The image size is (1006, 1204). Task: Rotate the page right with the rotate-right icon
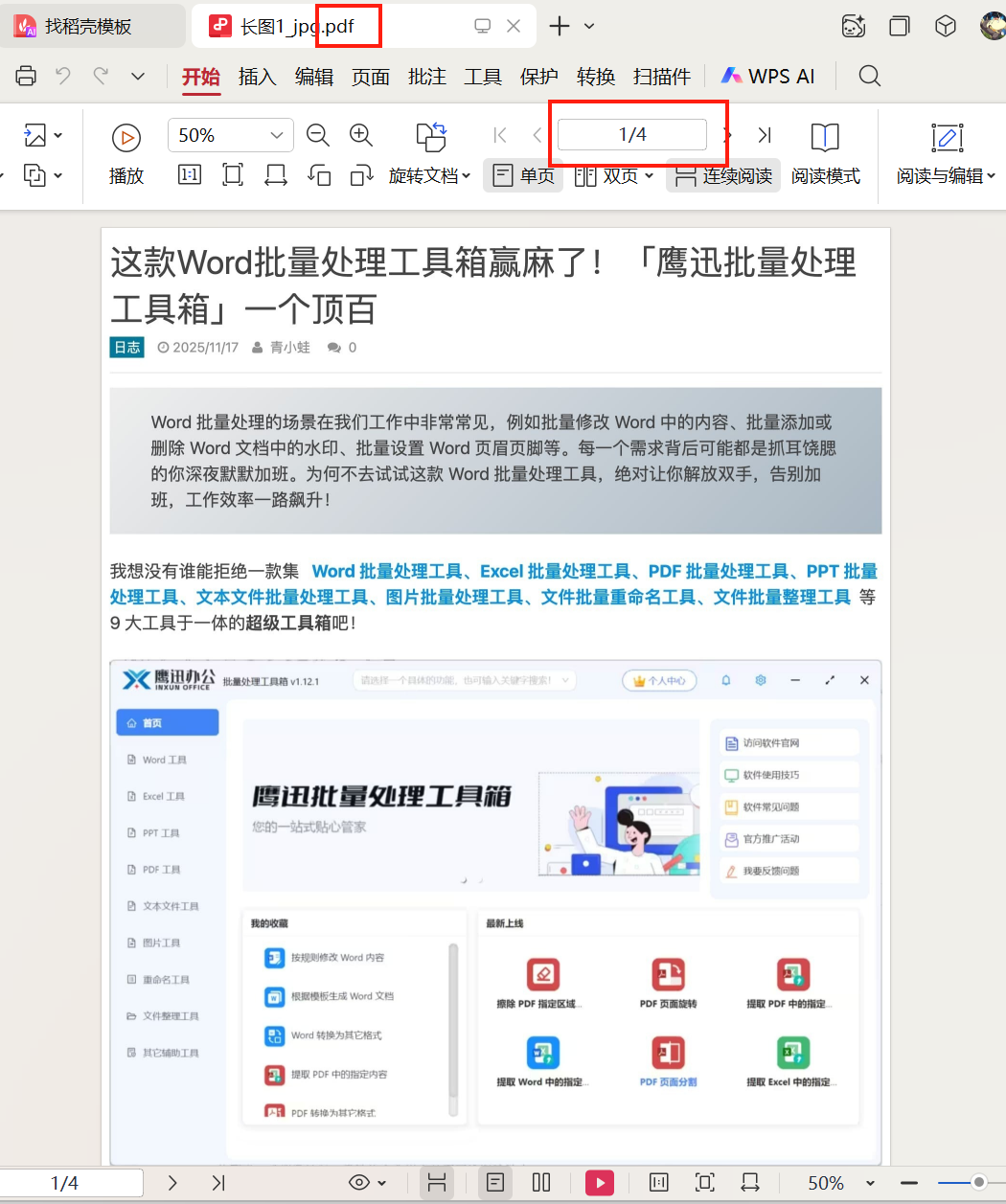[364, 174]
